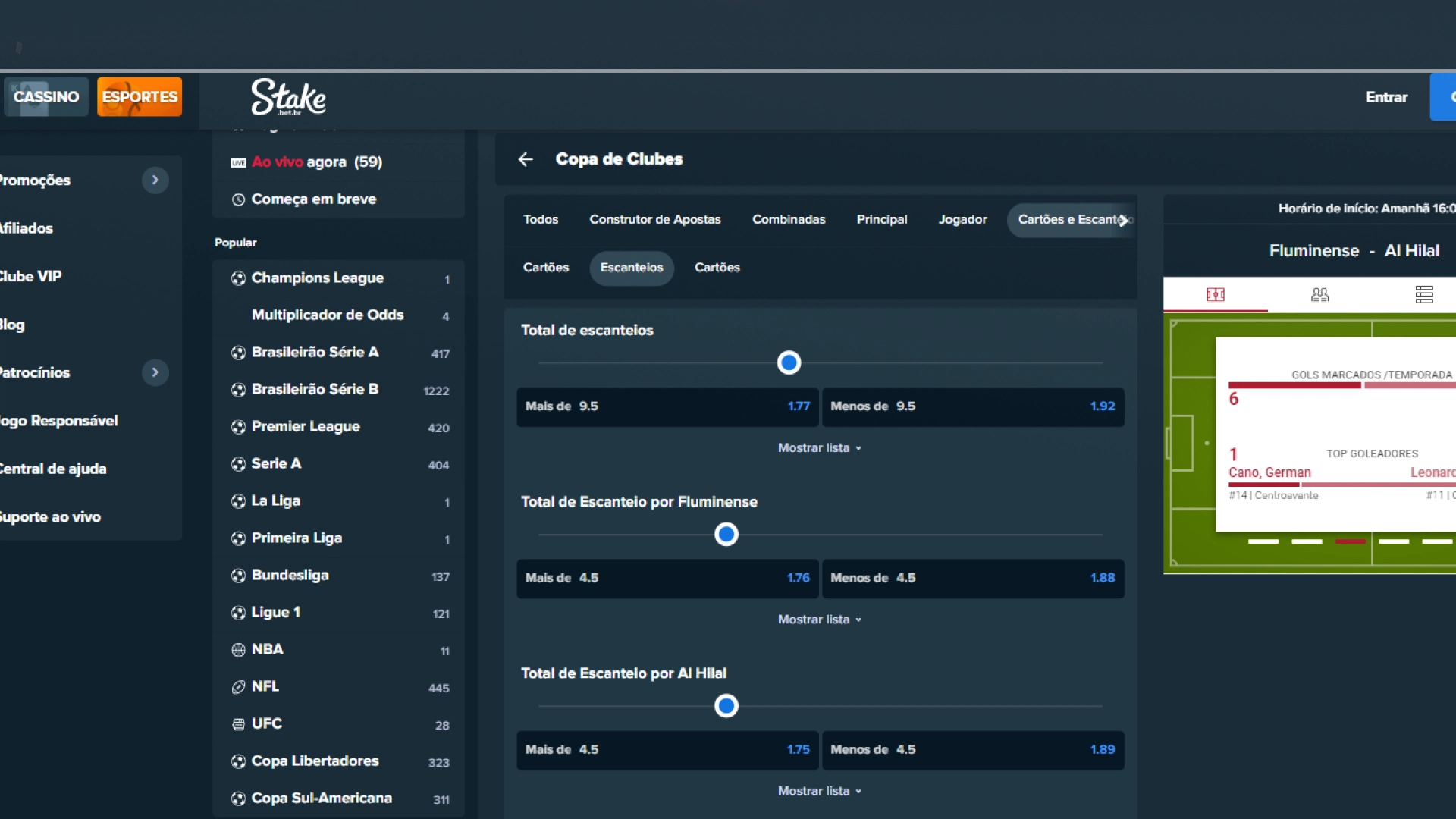This screenshot has height=819, width=1456.
Task: Open the standings list tab icon
Action: click(x=1423, y=294)
